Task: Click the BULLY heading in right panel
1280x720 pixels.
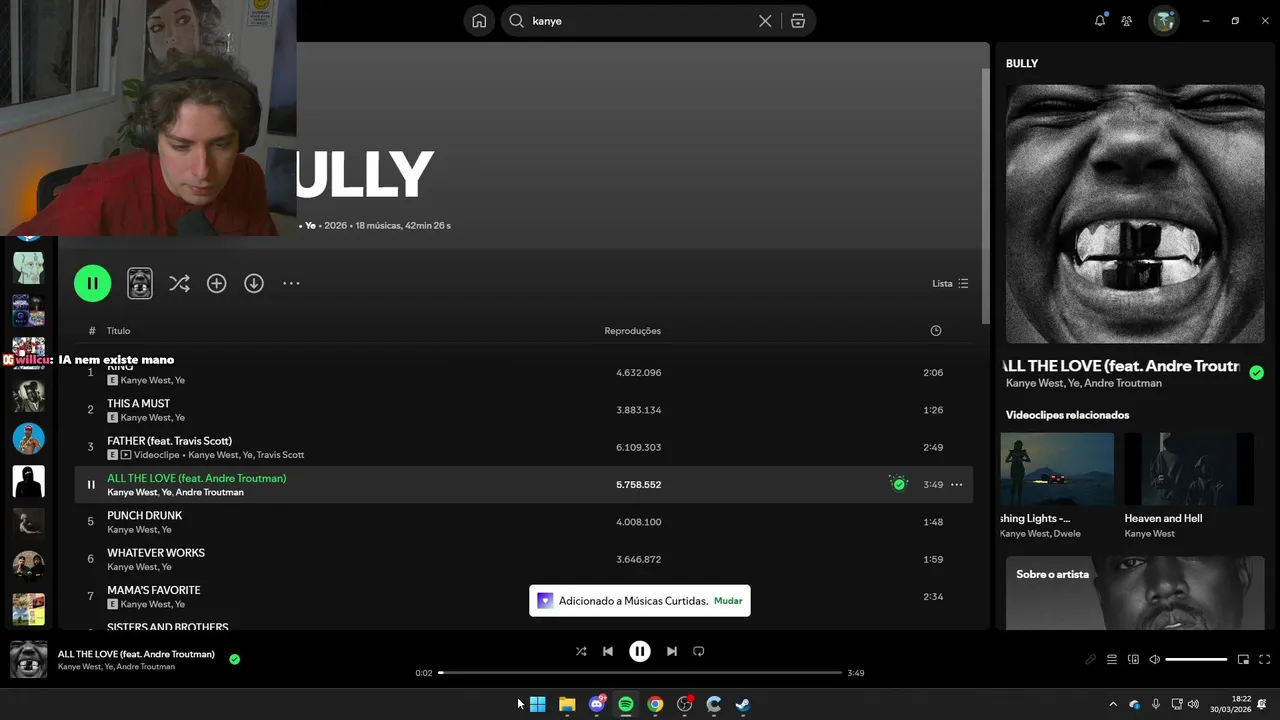Action: click(1022, 63)
